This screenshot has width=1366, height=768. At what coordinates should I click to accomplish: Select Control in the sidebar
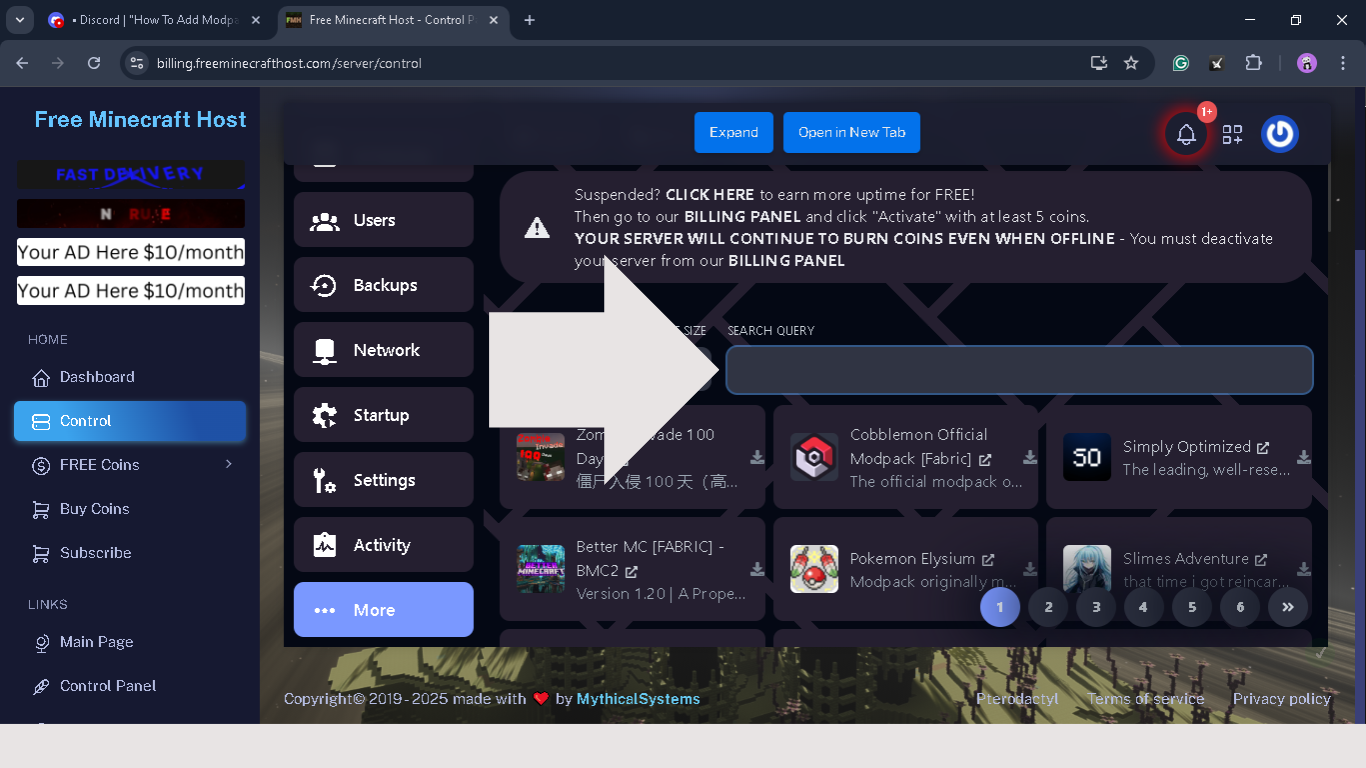(x=130, y=421)
